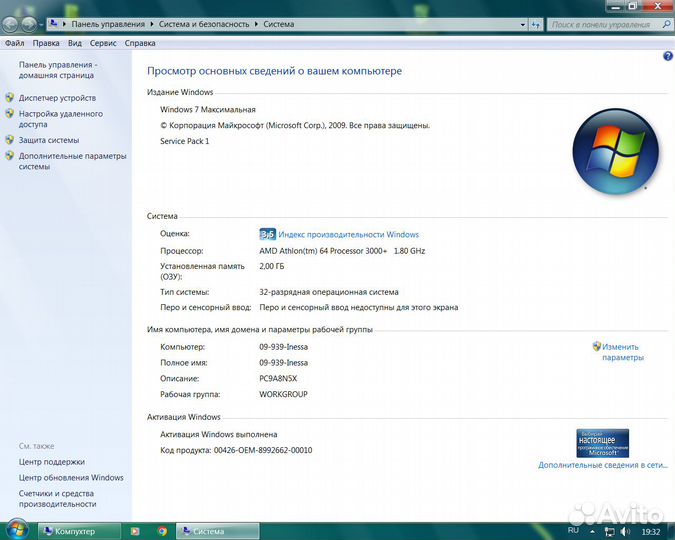The width and height of the screenshot is (675, 540).
Task: Expand the Панель управления breadcrumb arrow
Action: (x=150, y=23)
